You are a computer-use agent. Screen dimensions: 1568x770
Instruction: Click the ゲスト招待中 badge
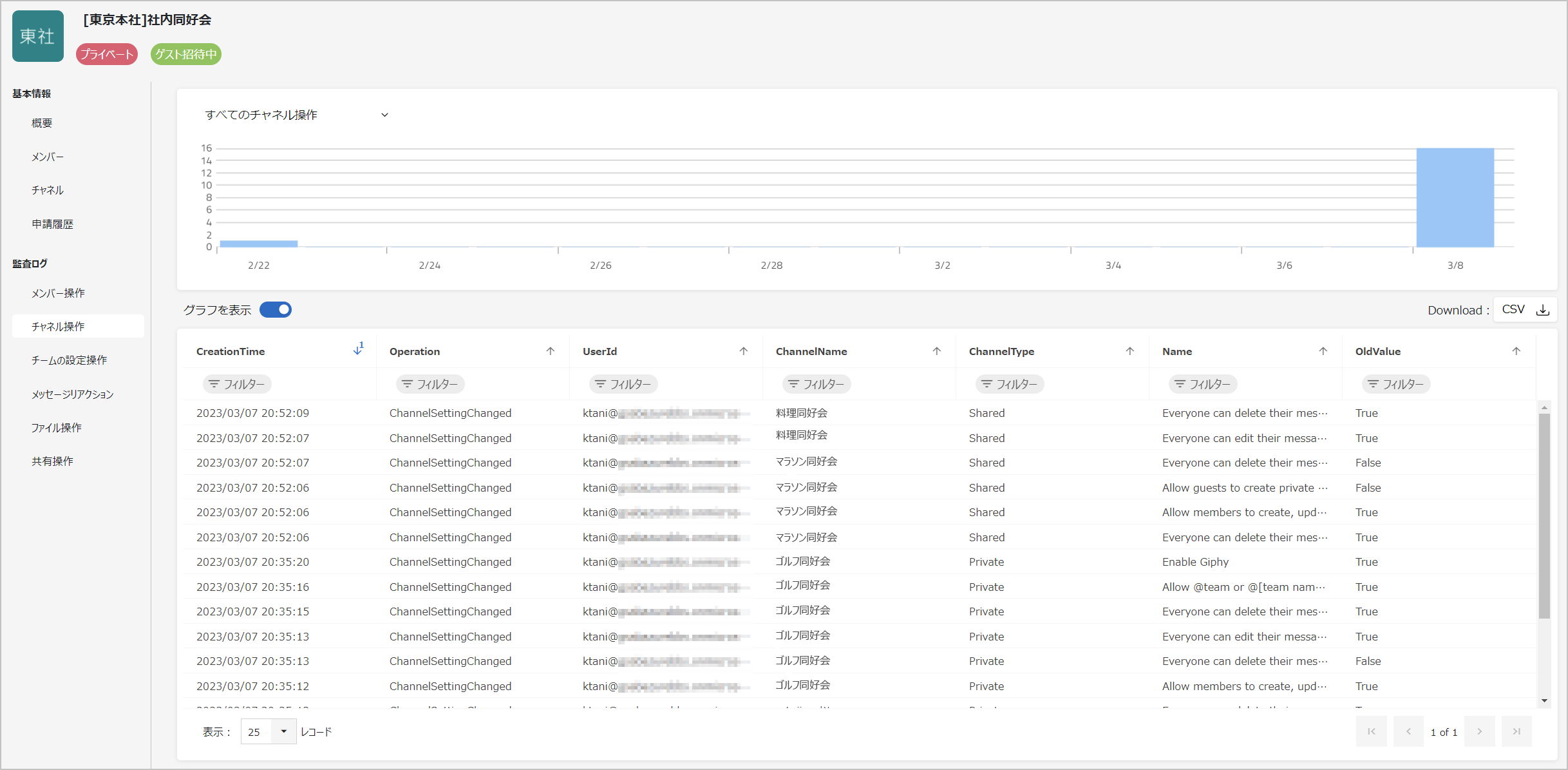(x=186, y=54)
